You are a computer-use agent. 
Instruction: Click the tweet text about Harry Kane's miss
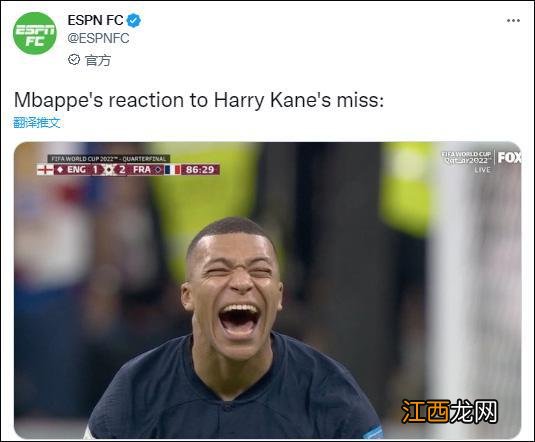tap(199, 100)
